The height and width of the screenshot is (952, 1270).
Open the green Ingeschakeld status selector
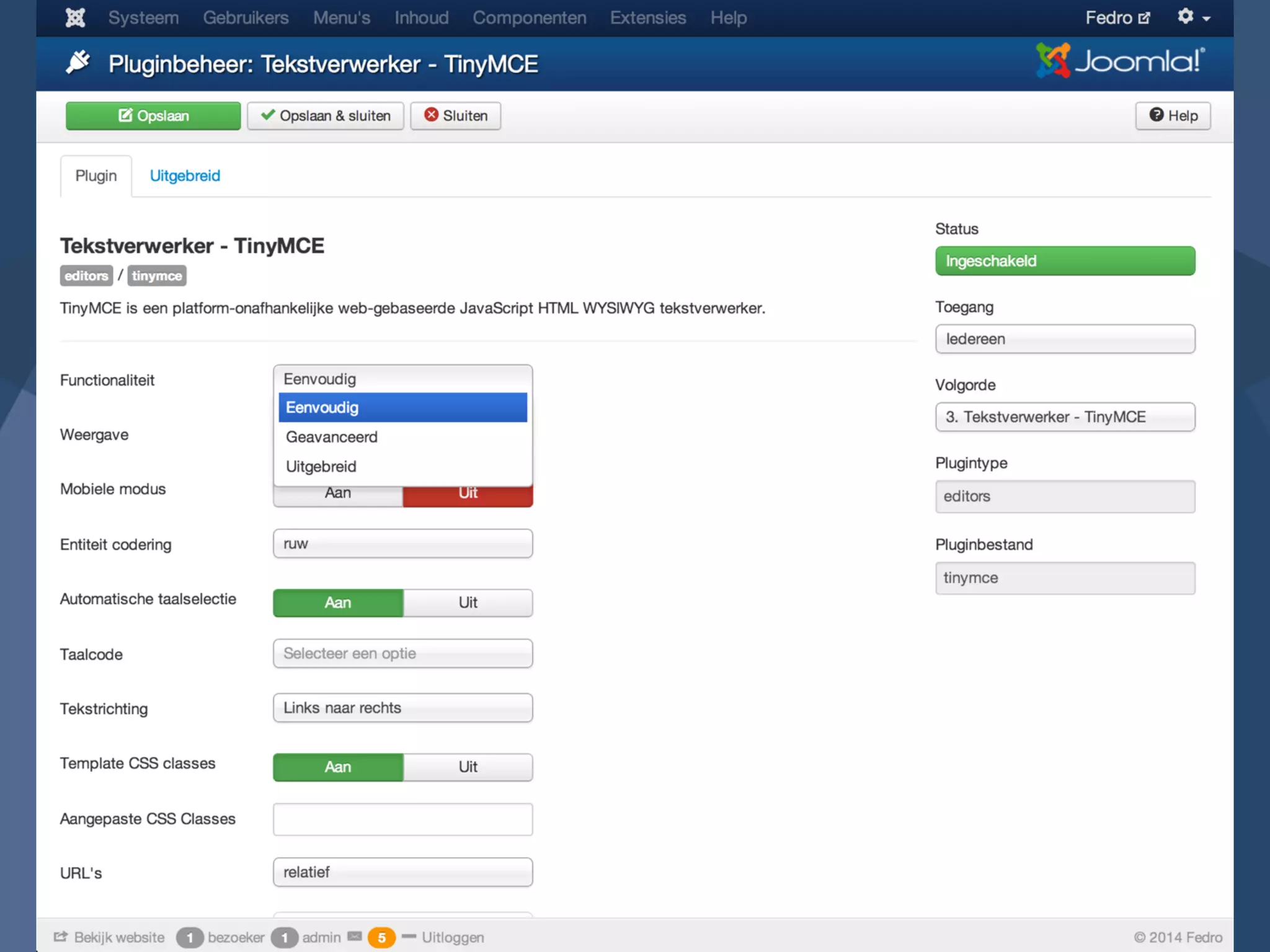pyautogui.click(x=1065, y=261)
